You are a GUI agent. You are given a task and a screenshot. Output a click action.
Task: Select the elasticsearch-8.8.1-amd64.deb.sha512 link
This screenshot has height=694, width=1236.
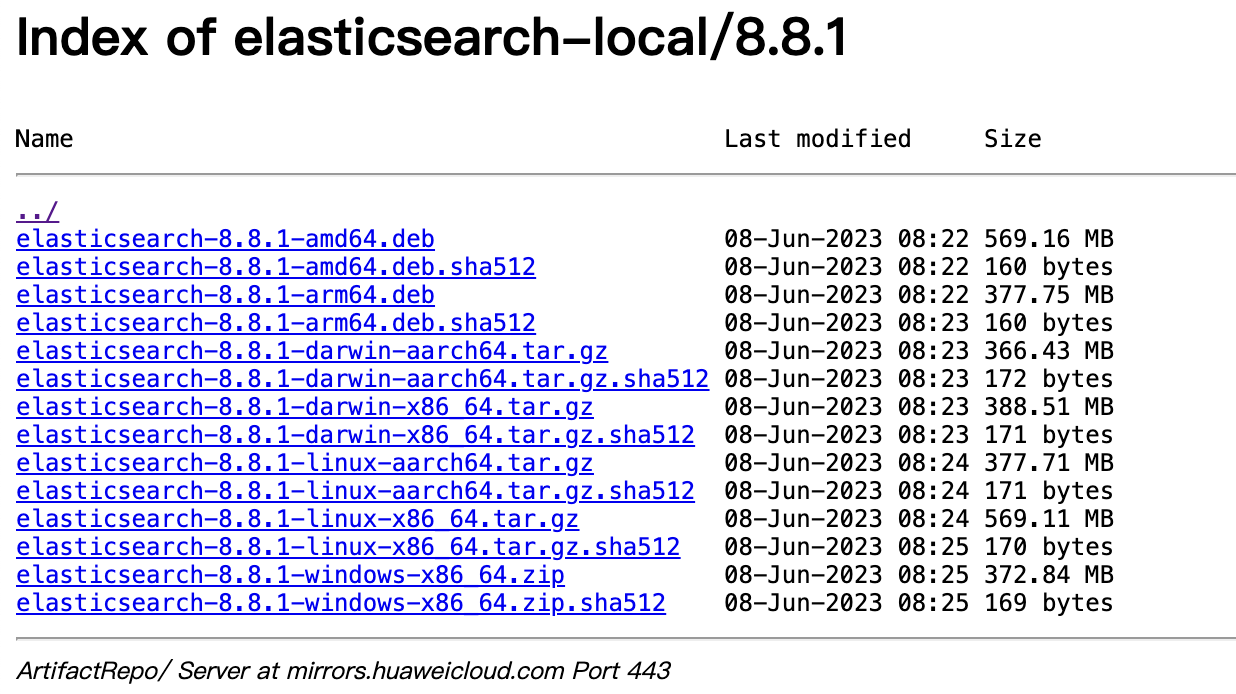275,267
